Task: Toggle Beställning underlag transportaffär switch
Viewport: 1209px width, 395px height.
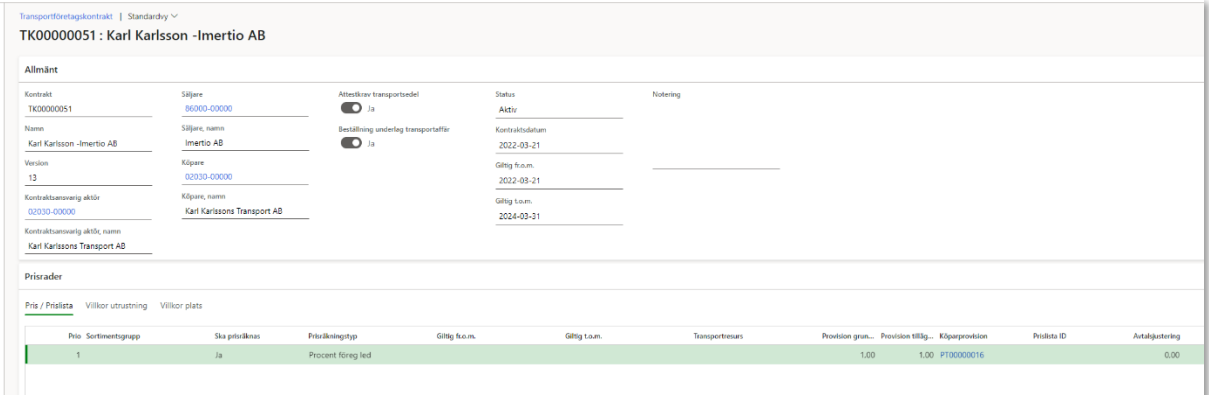Action: [350, 143]
